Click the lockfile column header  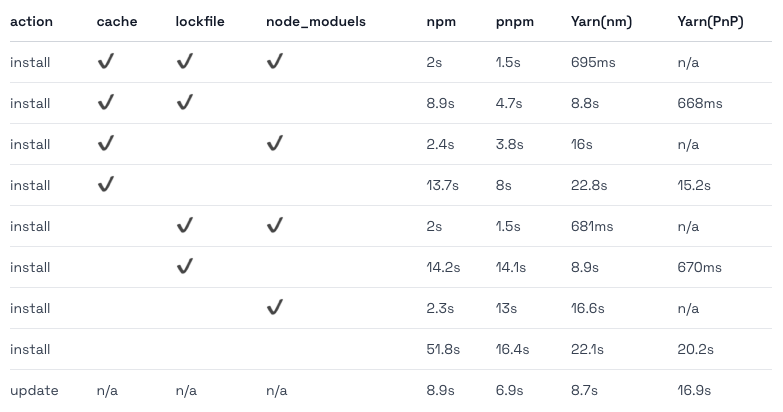coord(201,21)
